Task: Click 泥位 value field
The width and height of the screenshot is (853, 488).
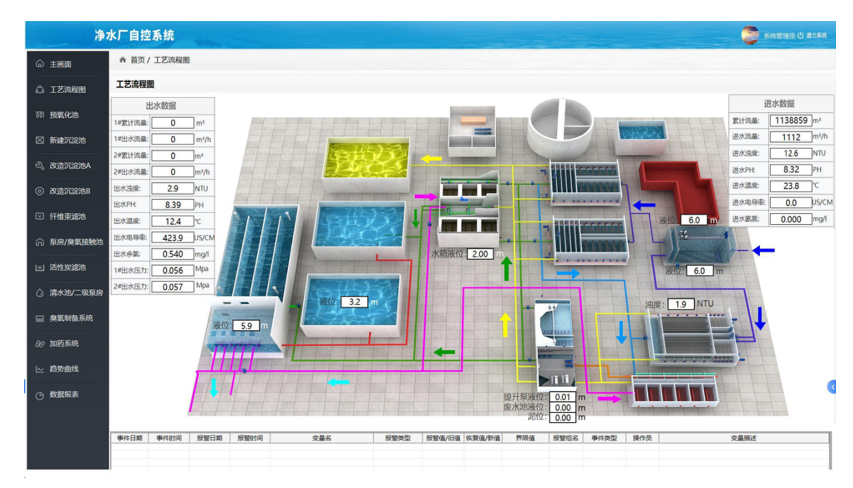Action: pyautogui.click(x=563, y=417)
